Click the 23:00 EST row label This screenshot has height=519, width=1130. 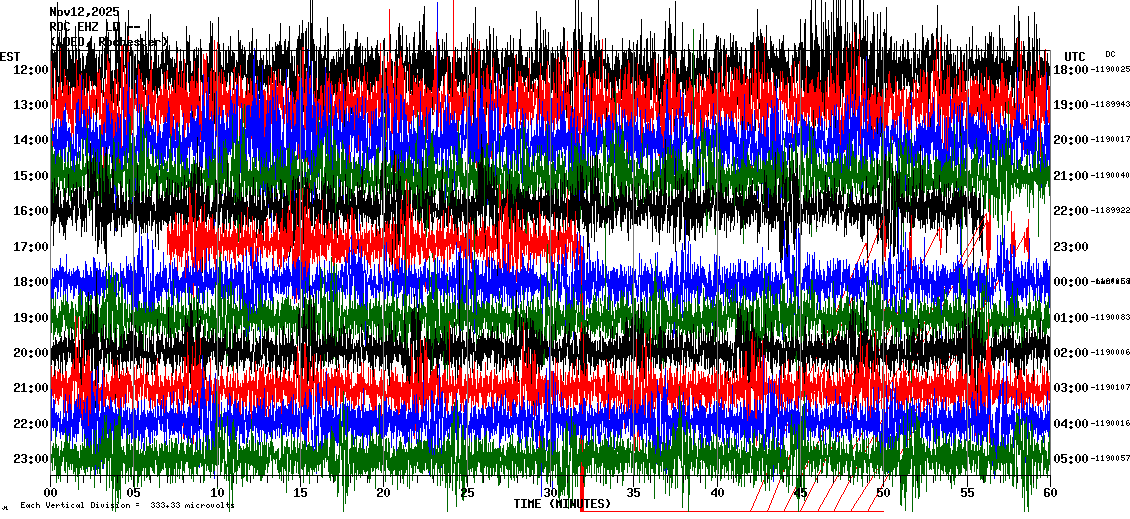[x=32, y=459]
